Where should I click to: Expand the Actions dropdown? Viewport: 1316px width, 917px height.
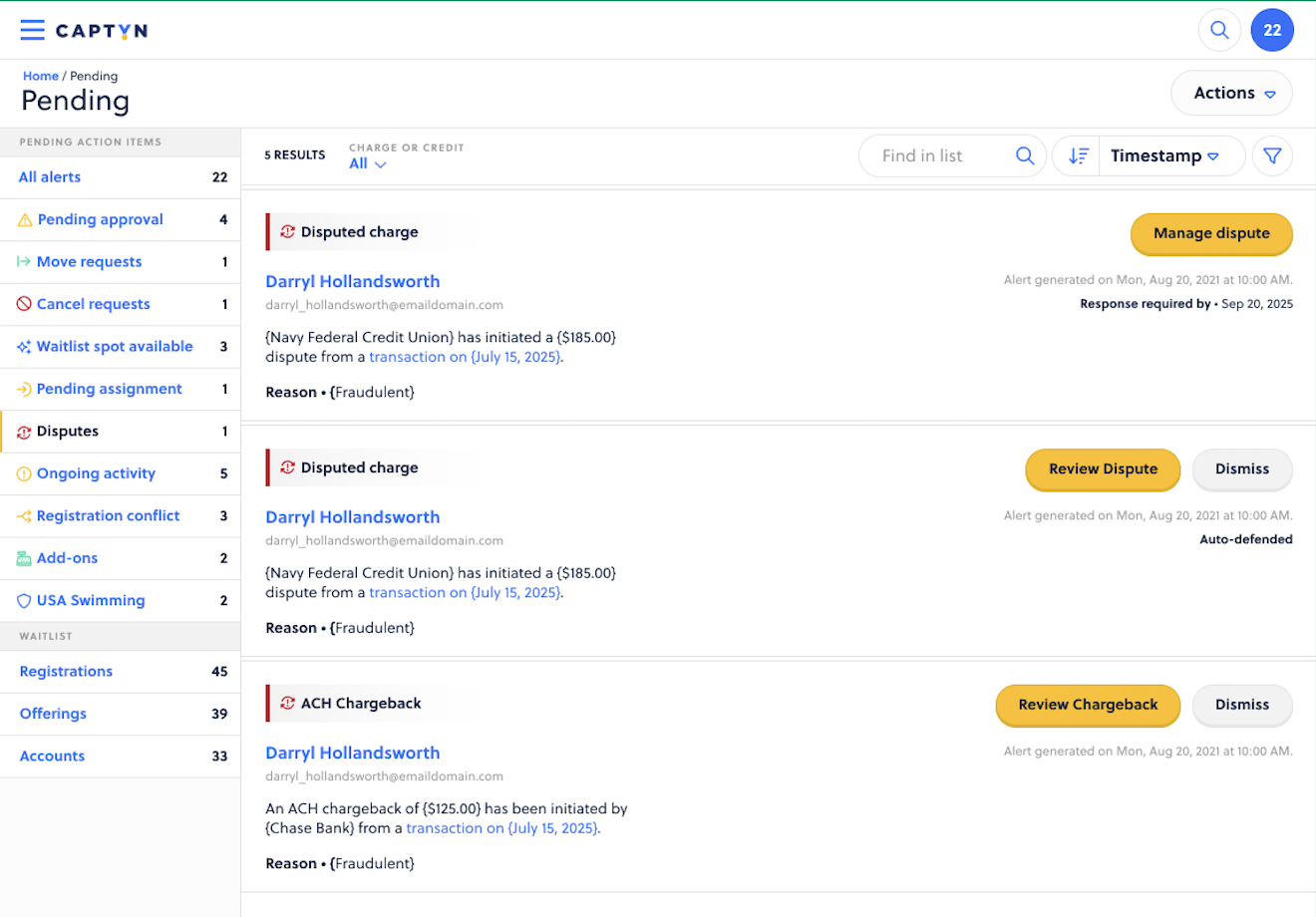click(x=1231, y=93)
